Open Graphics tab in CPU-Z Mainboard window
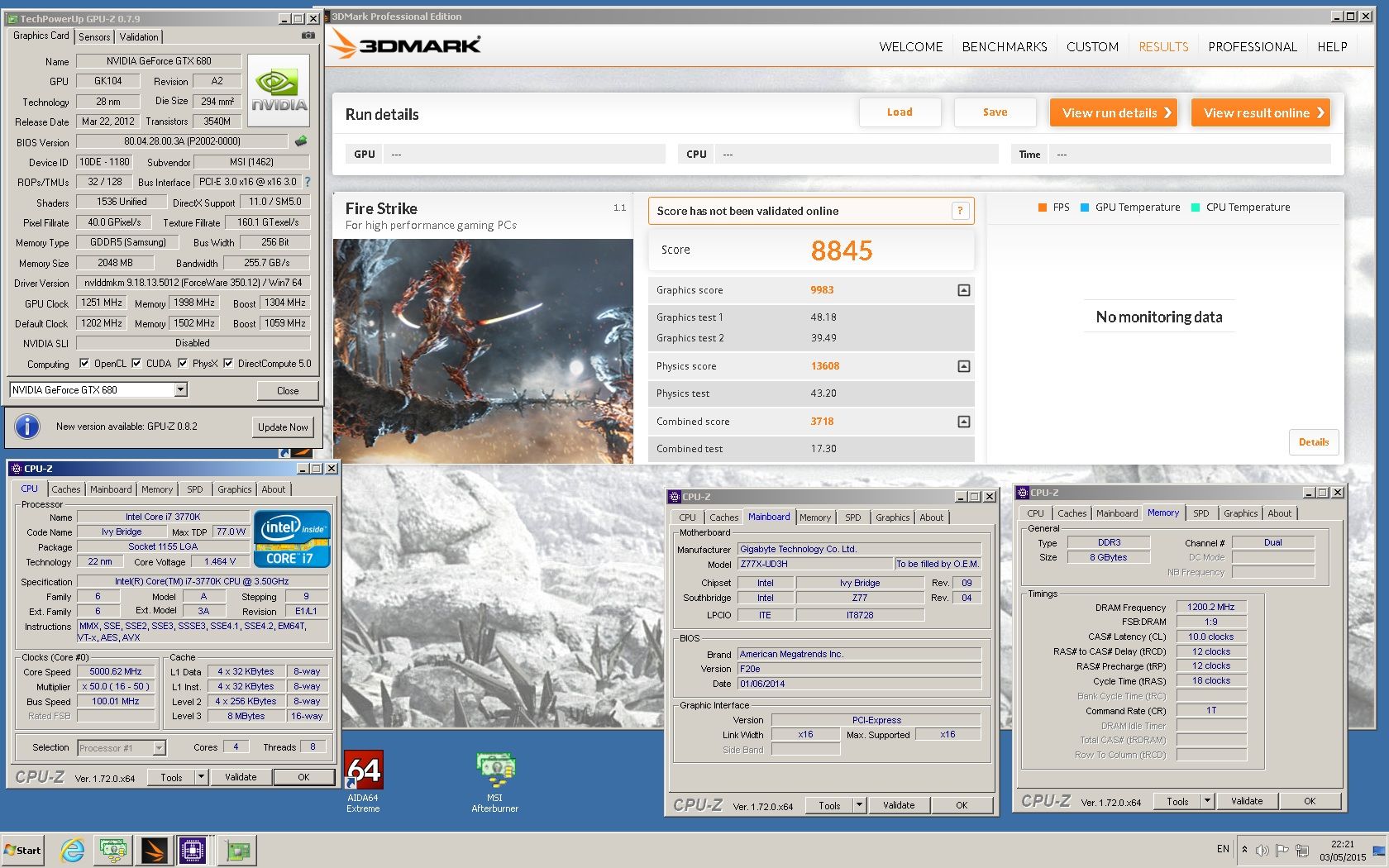 coord(892,517)
